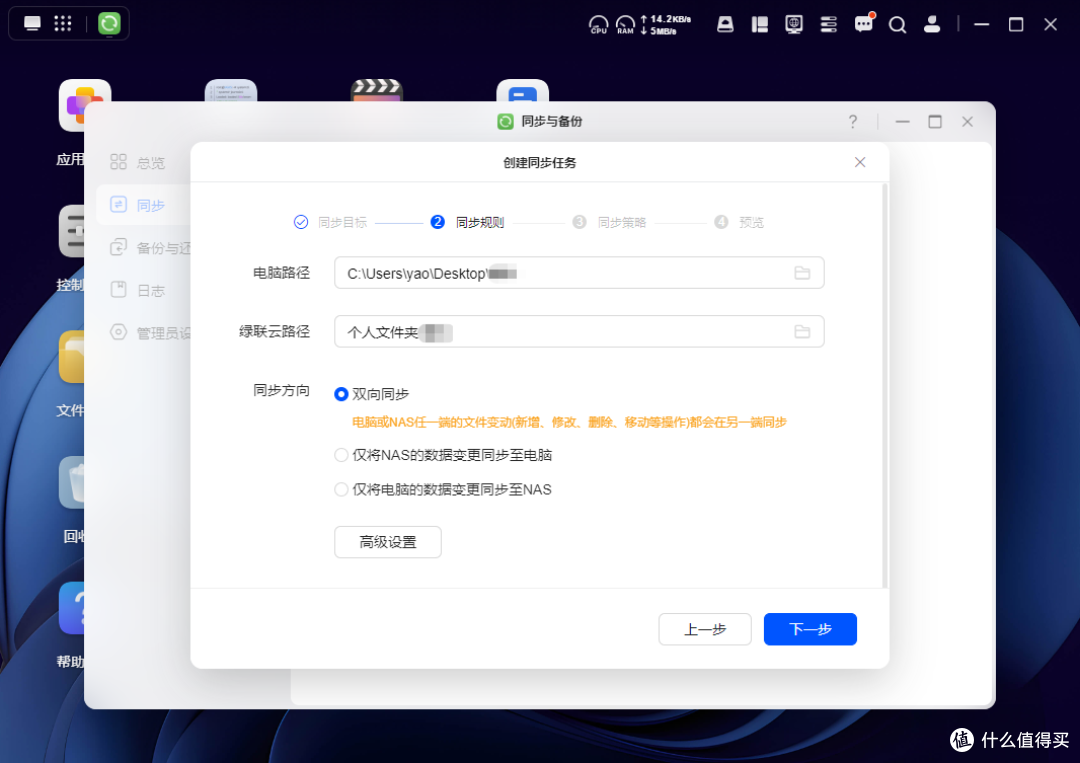Open 文件 manager desktop icon
This screenshot has width=1080, height=763.
coord(71,357)
